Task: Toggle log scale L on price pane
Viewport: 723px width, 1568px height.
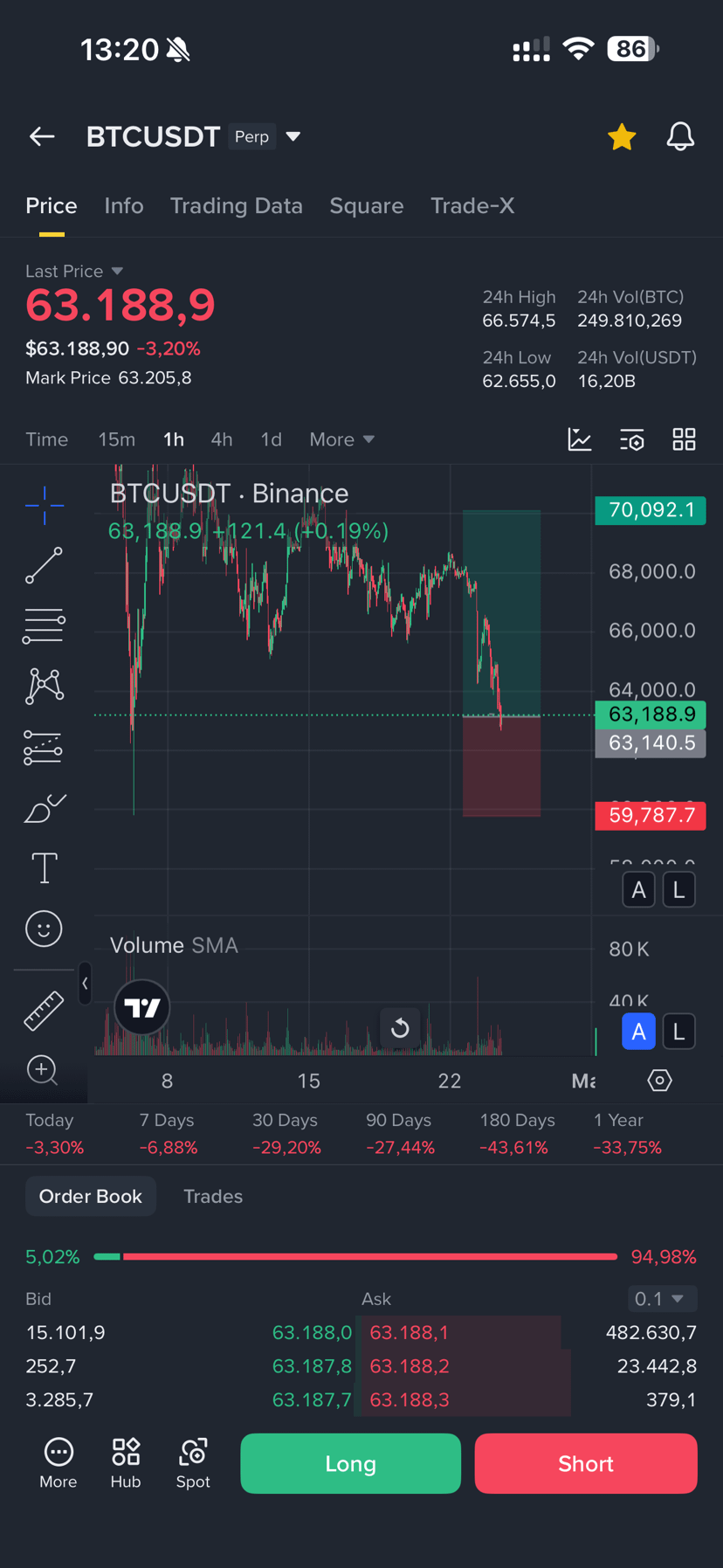Action: tap(679, 890)
